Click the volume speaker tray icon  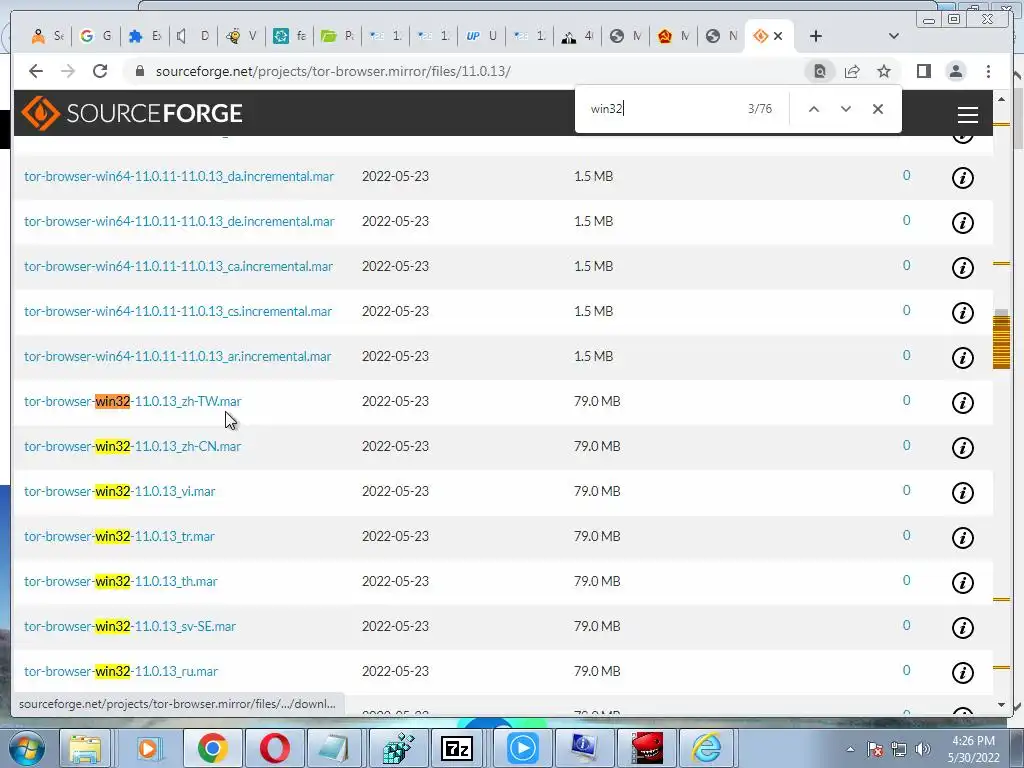922,749
